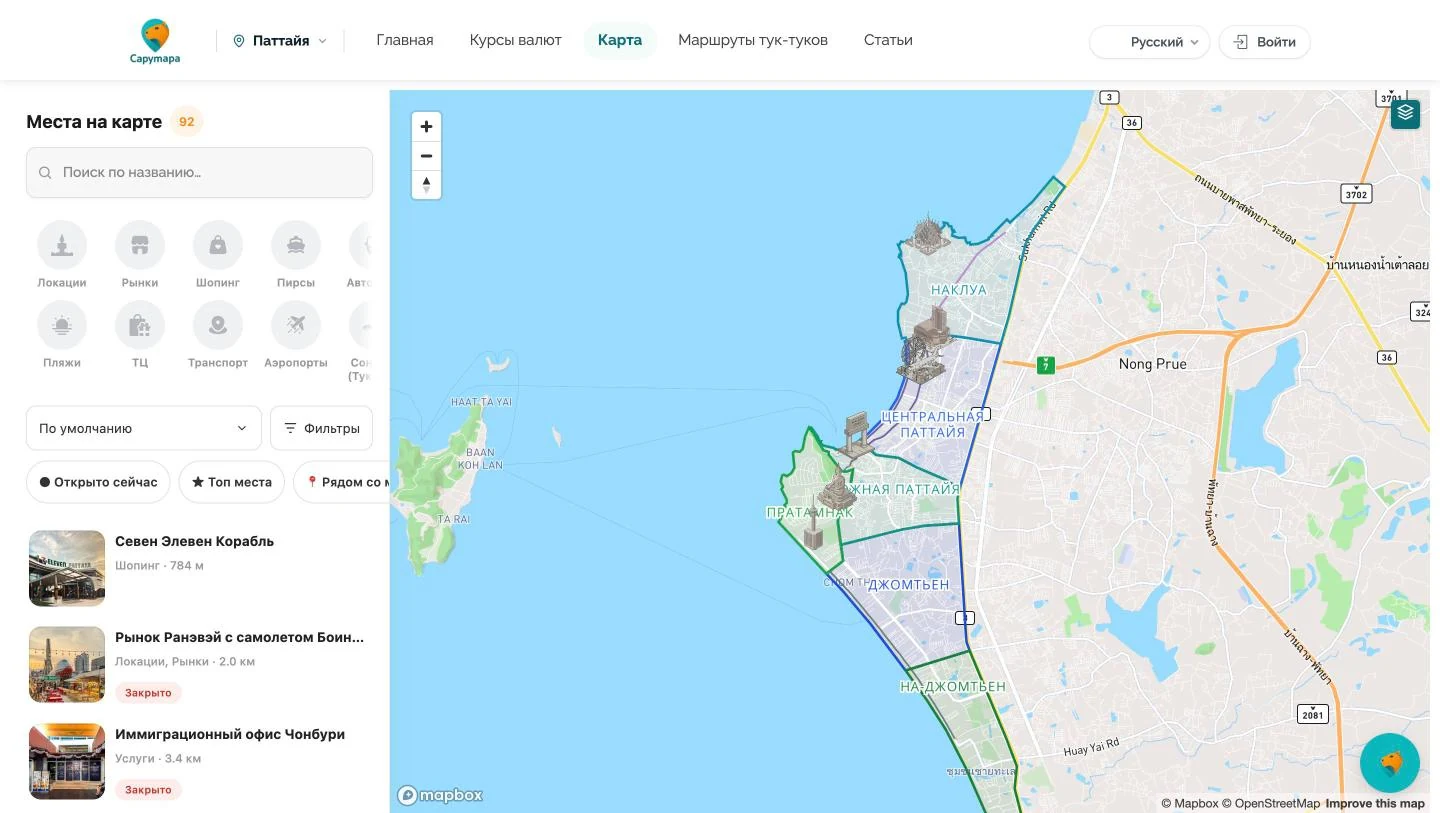Select the Транспорт category icon

pyautogui.click(x=218, y=325)
